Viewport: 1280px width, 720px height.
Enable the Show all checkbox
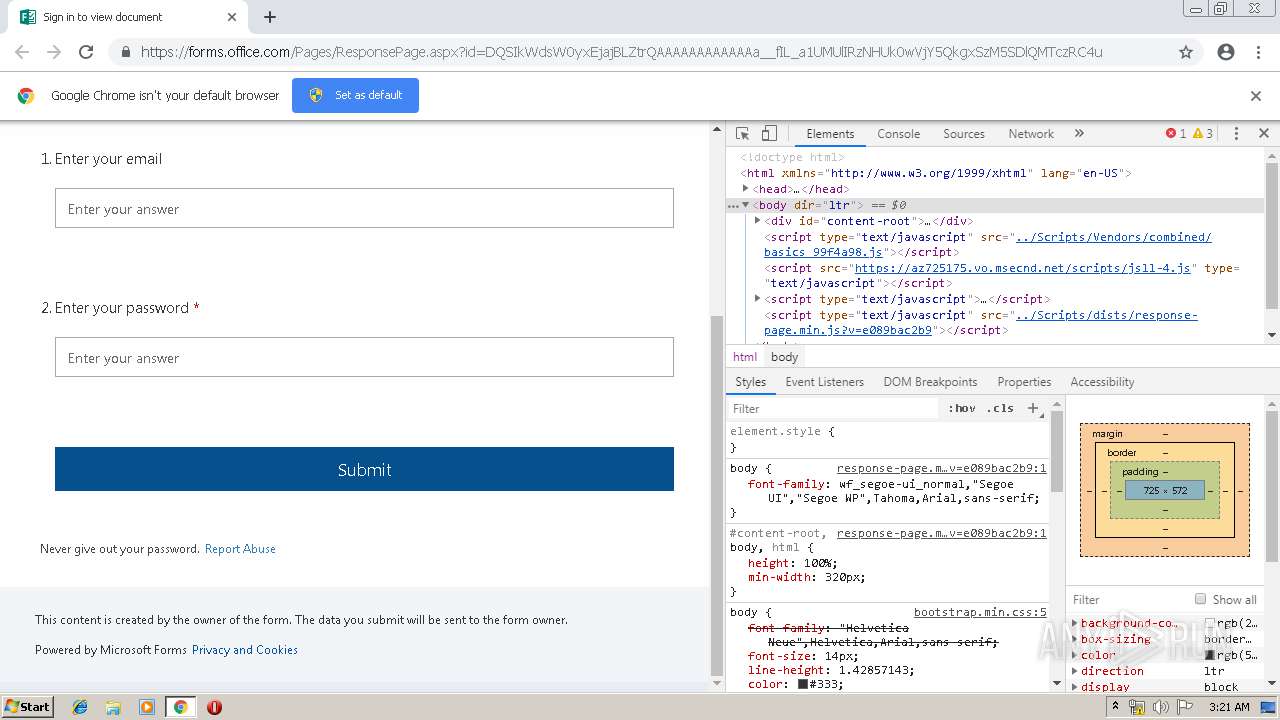click(1200, 599)
